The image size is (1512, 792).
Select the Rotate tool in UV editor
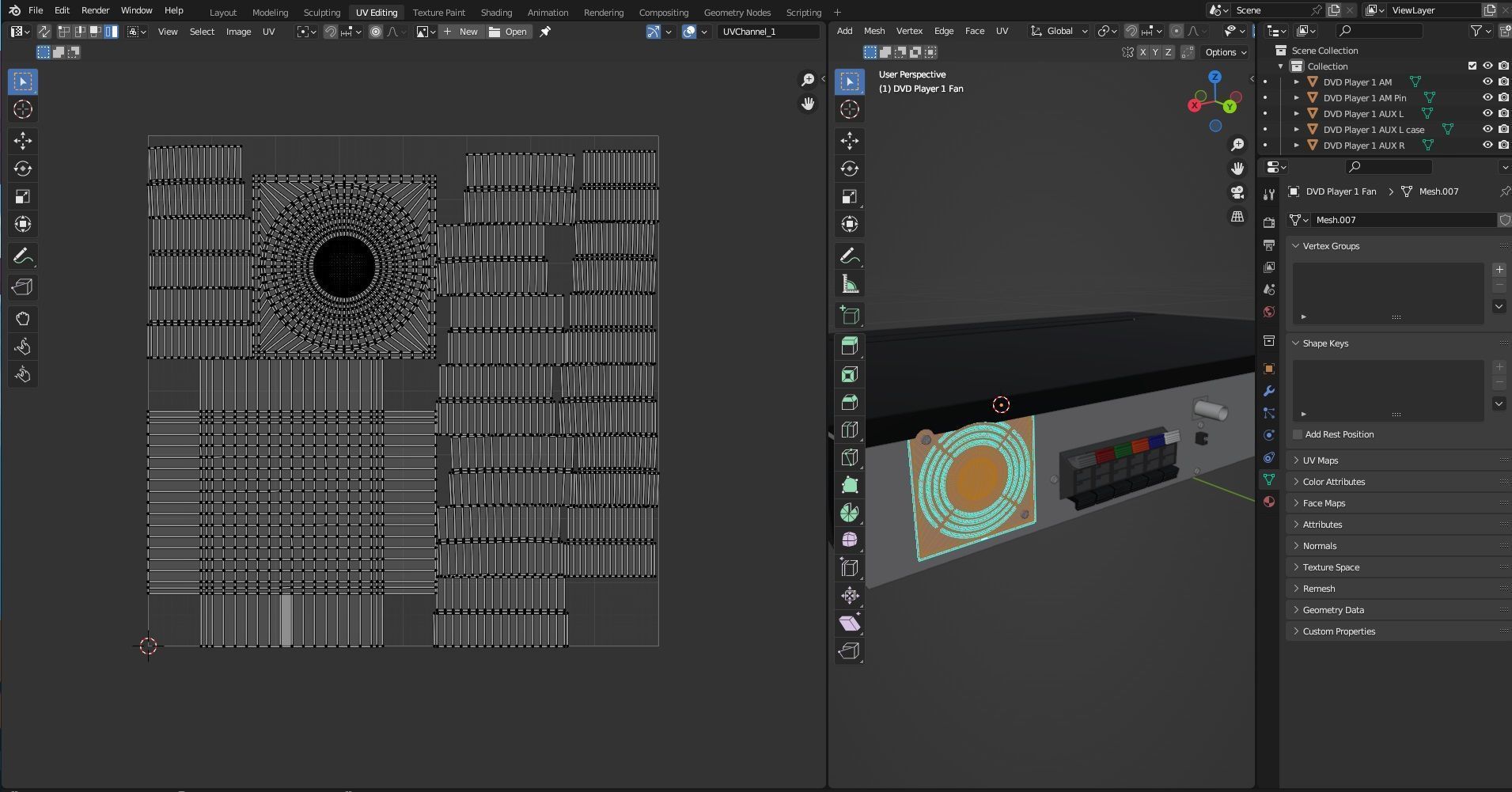click(x=23, y=169)
